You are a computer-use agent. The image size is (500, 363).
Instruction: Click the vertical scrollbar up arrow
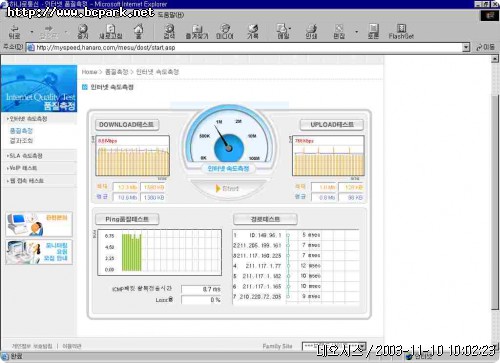tap(495, 59)
